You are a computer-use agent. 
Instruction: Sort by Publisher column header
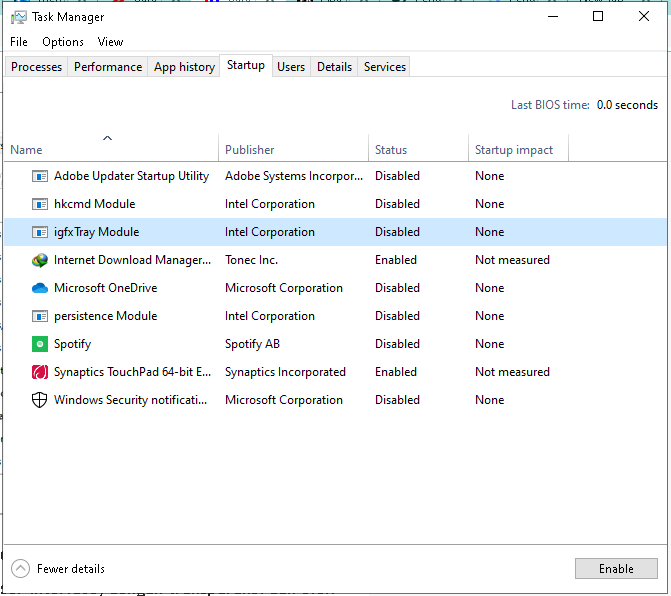[249, 150]
